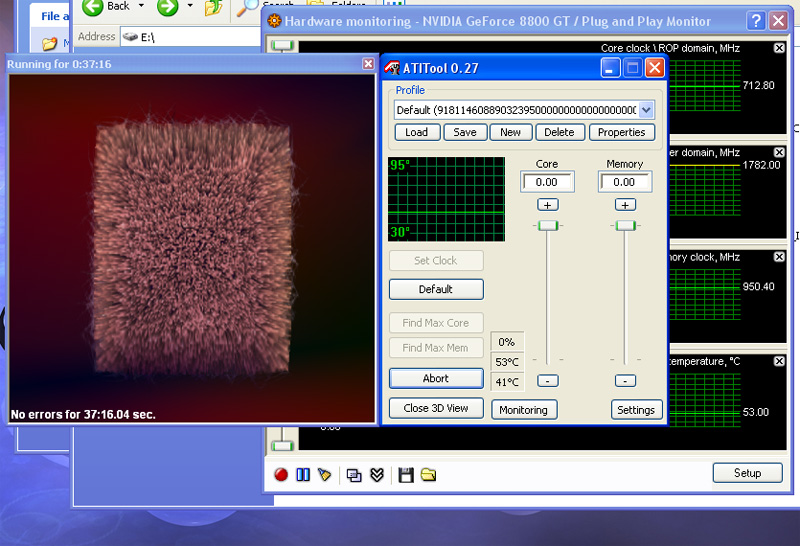Increase Memory clock with plus button

click(625, 205)
